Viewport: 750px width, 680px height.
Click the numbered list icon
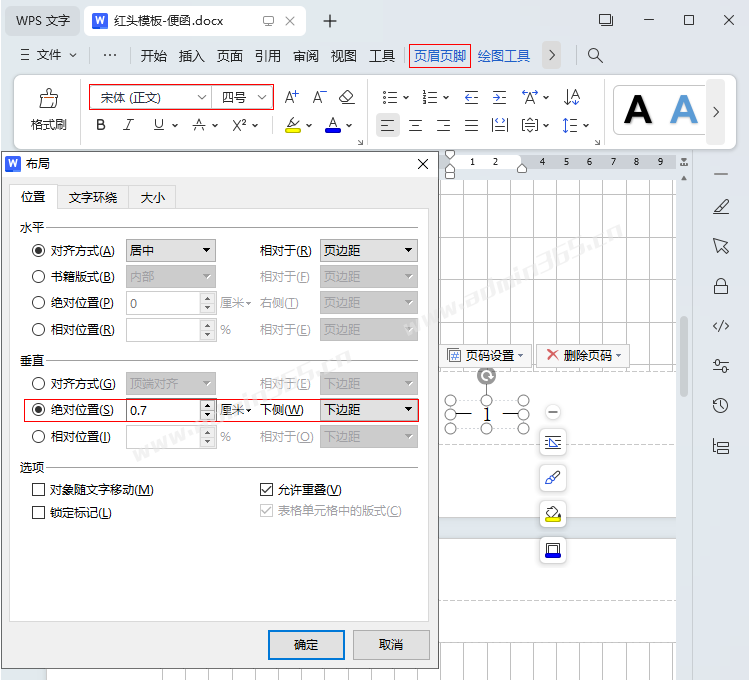click(430, 98)
